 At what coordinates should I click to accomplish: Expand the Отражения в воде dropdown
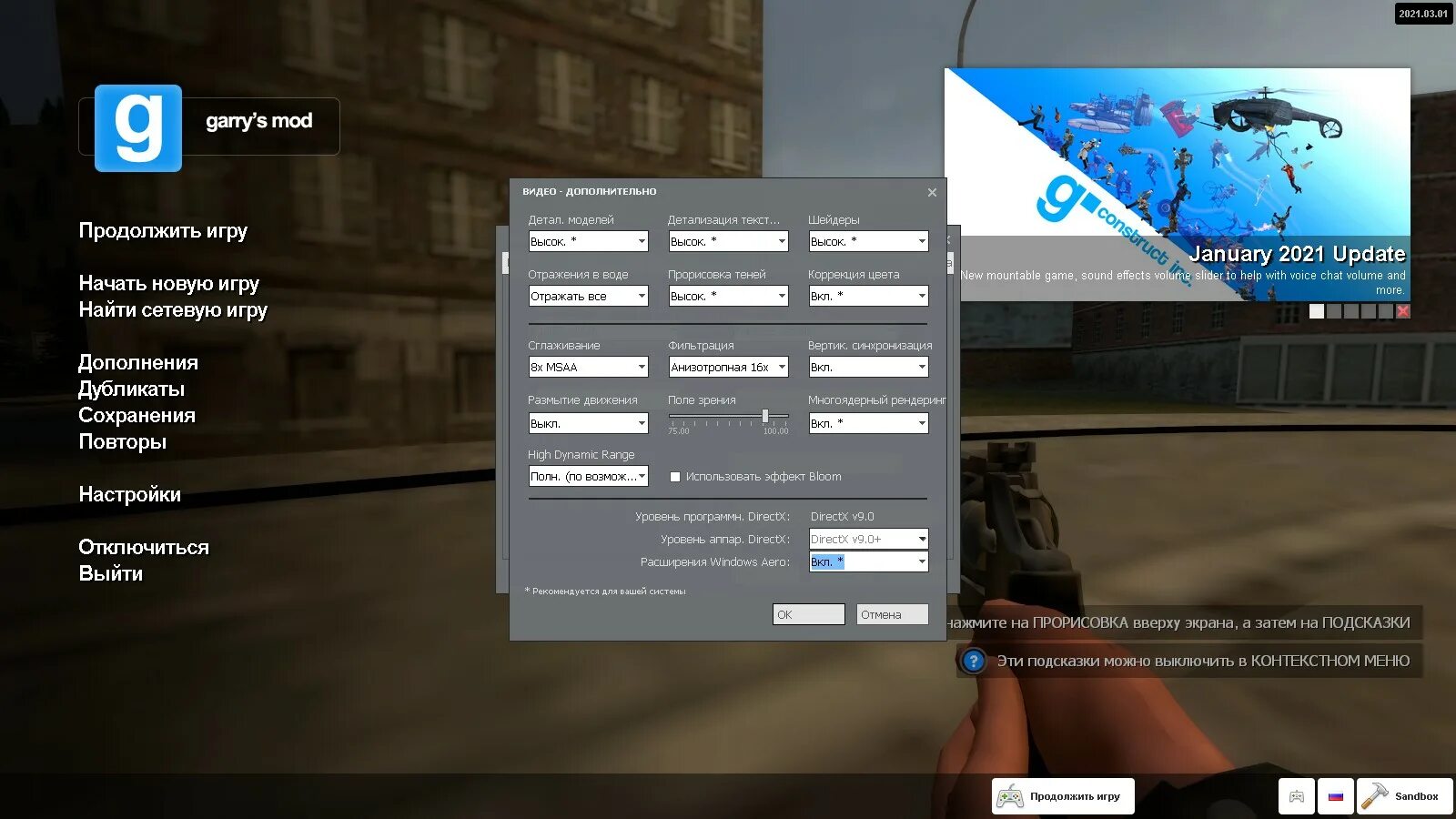[x=589, y=296]
